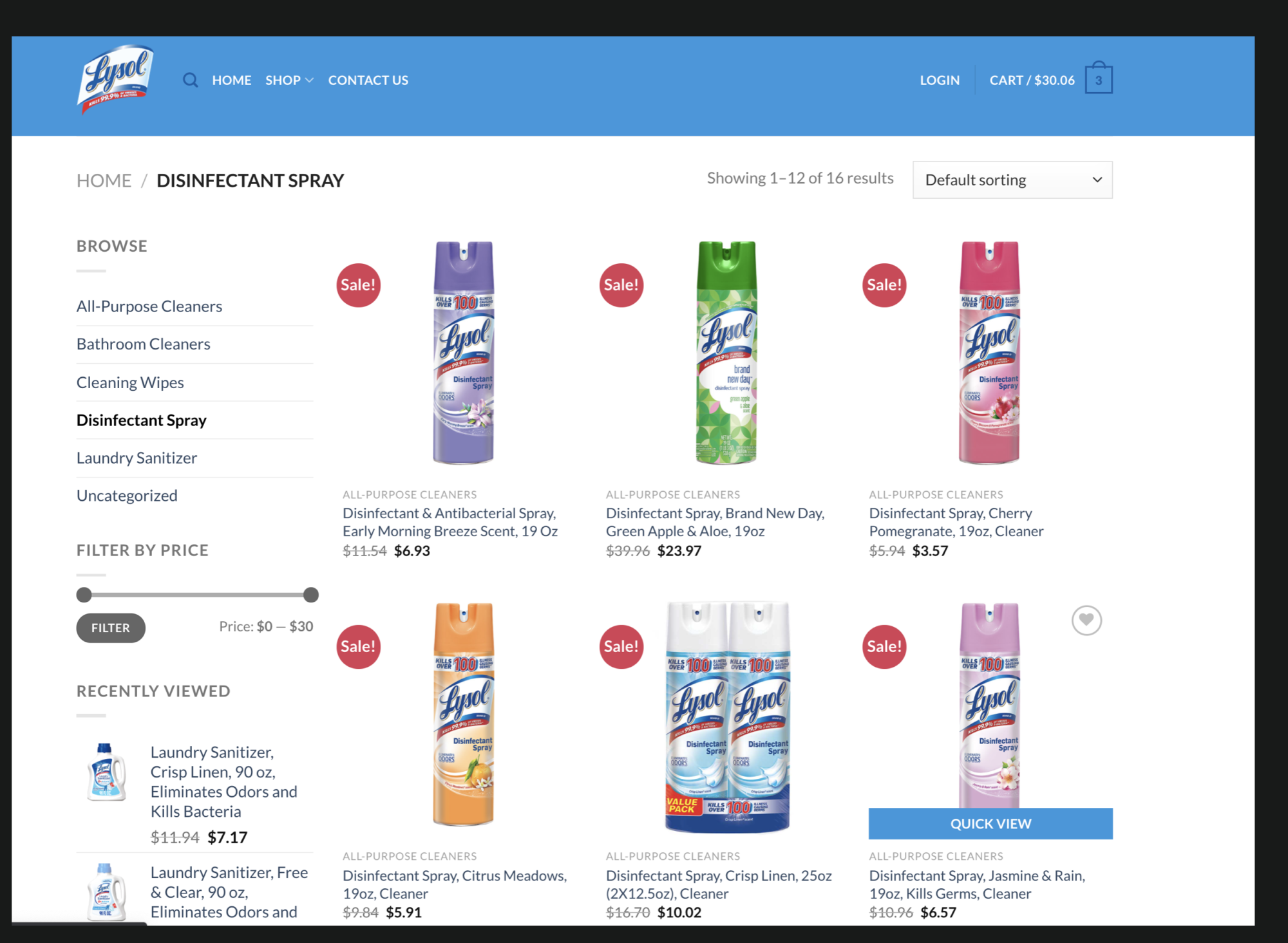This screenshot has height=943, width=1288.
Task: Go to HOME in the navigation bar
Action: click(232, 80)
